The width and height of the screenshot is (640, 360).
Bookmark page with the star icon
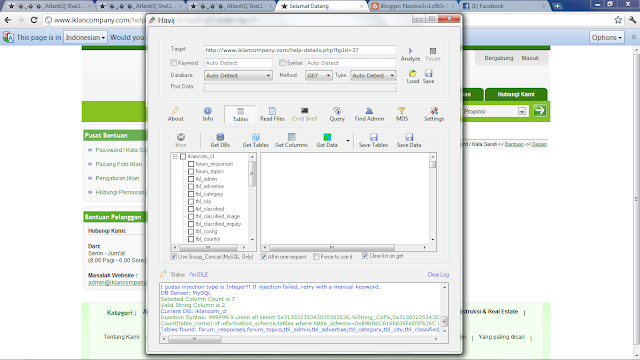tap(618, 20)
